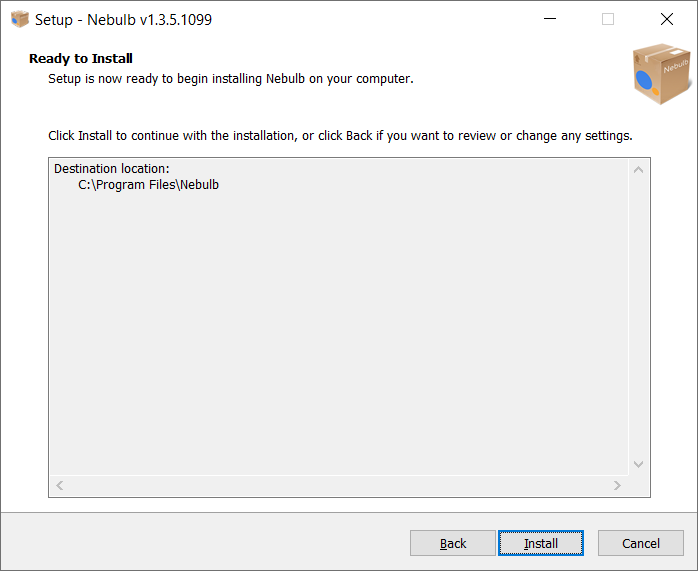This screenshot has width=698, height=571.
Task: Click the 'Ready to Install' heading
Action: (81, 58)
